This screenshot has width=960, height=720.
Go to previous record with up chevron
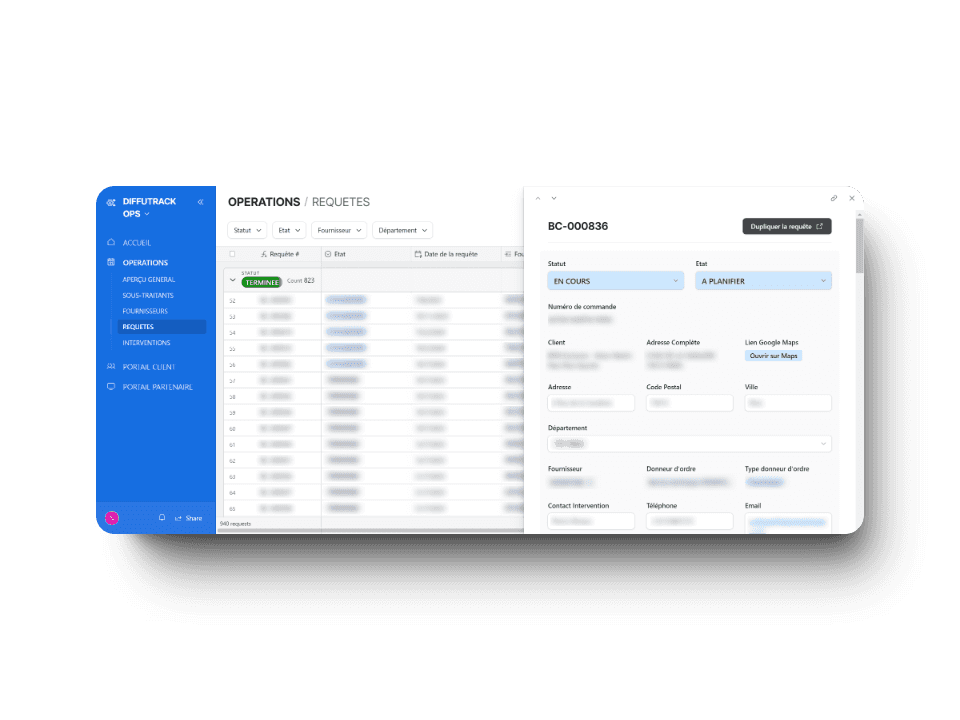[x=538, y=198]
